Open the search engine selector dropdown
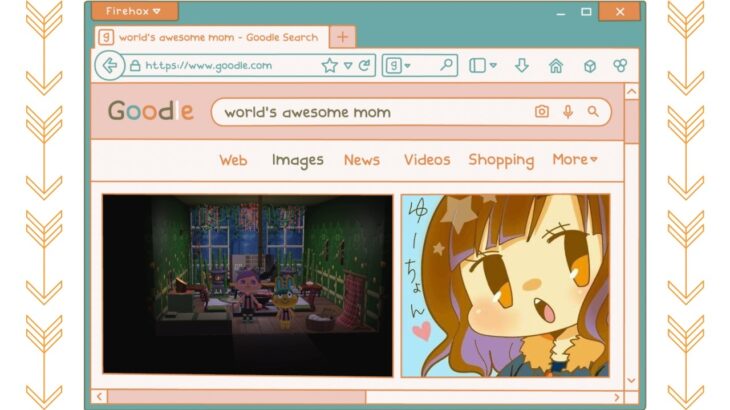This screenshot has width=730, height=410. [397, 66]
